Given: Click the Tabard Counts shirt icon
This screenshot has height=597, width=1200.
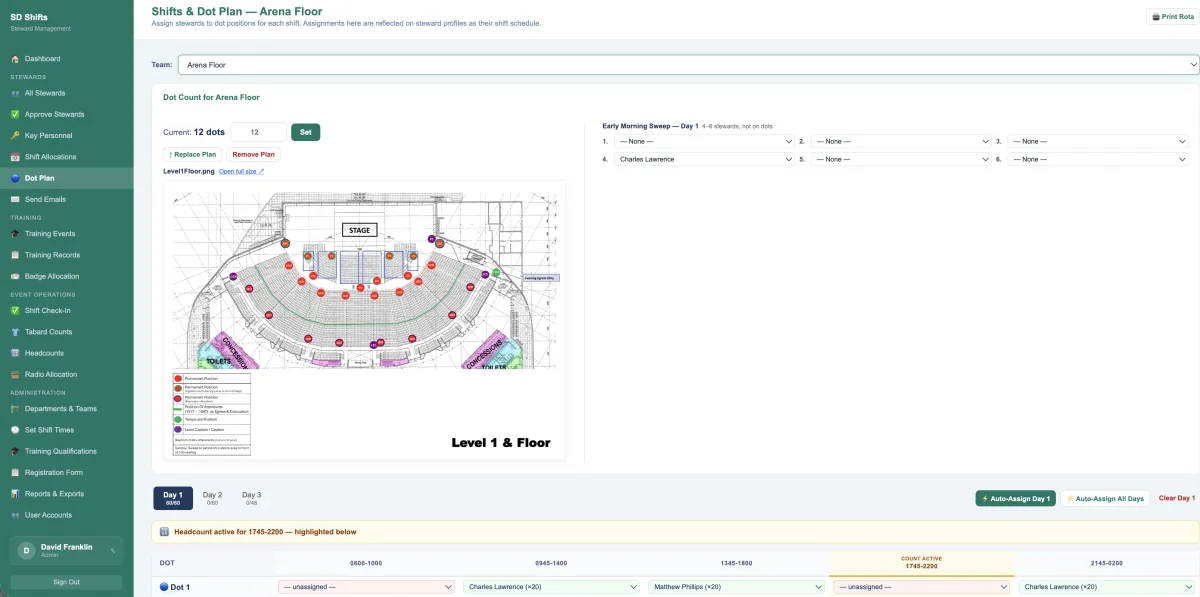Looking at the screenshot, I should [15, 331].
